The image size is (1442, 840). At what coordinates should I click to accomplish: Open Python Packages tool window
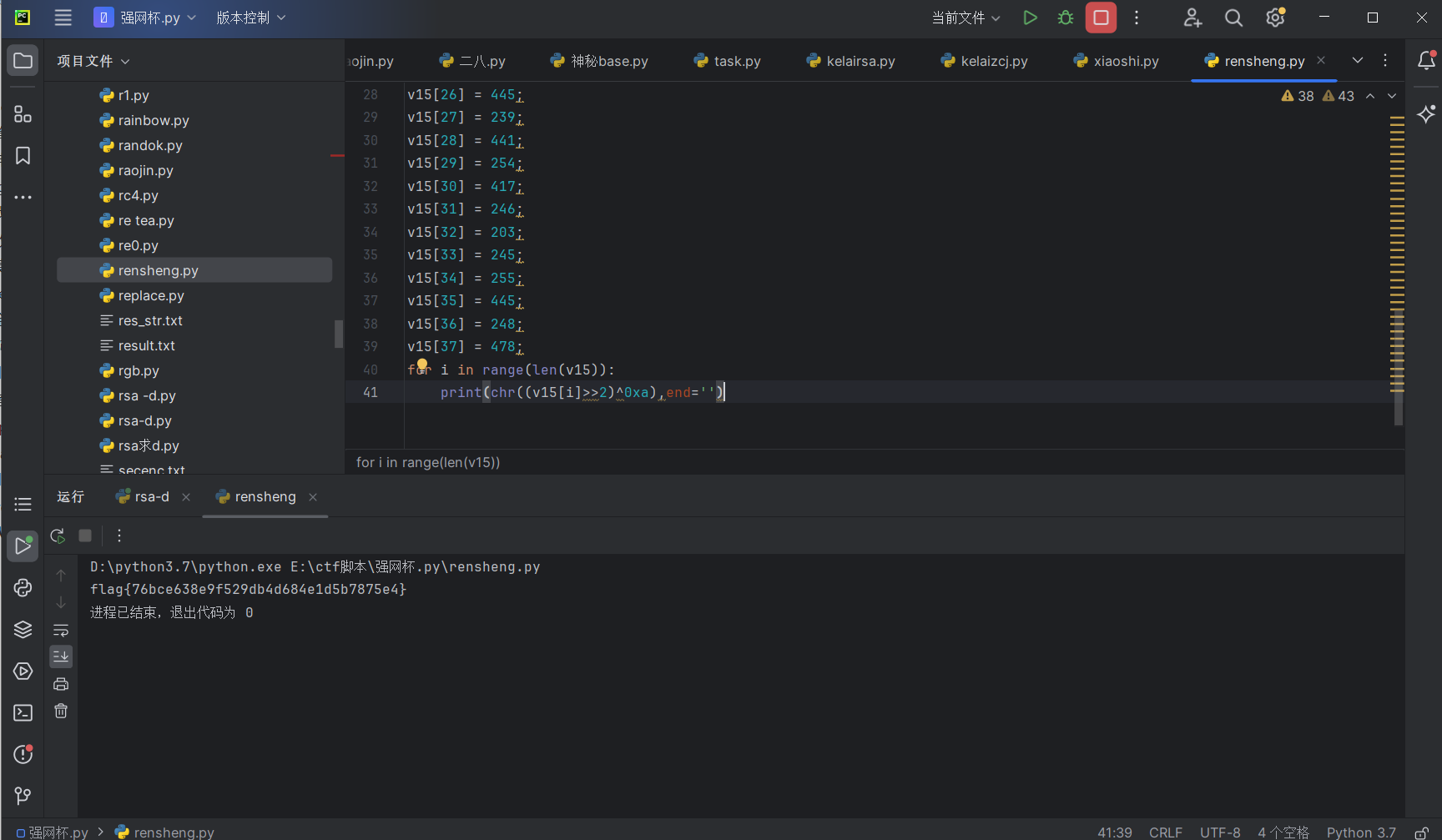23,630
